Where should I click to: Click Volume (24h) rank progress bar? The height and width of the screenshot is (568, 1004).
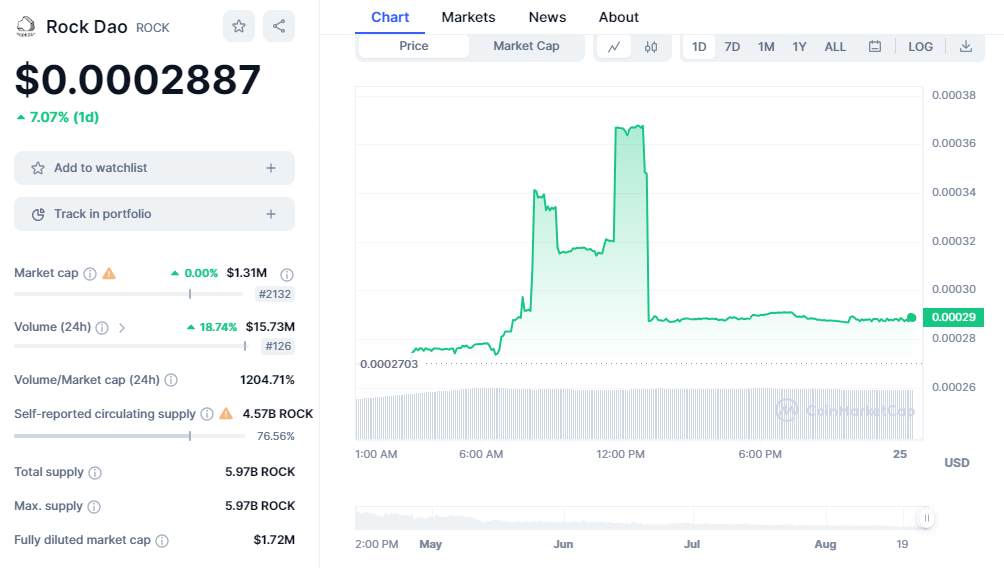pyautogui.click(x=130, y=346)
